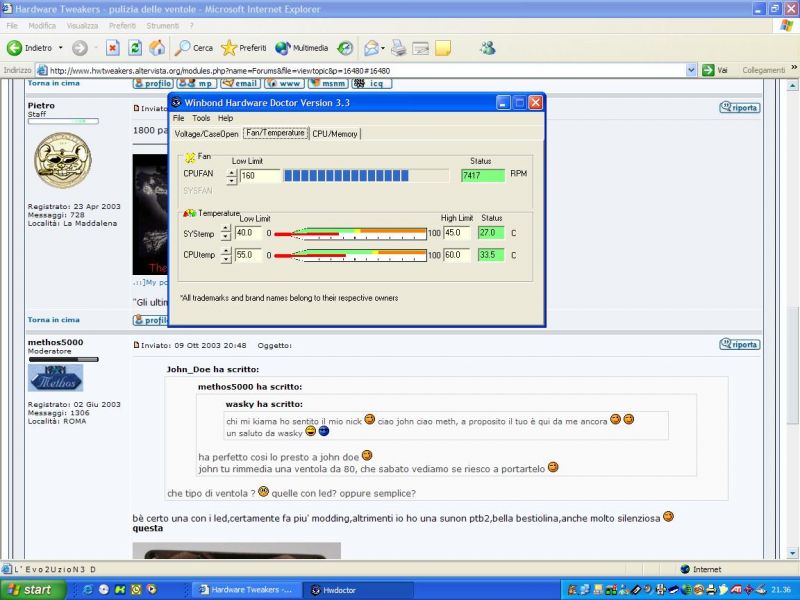Click the SYStemp low limit field 40.0
Screen dimensions: 800x600
(x=247, y=233)
